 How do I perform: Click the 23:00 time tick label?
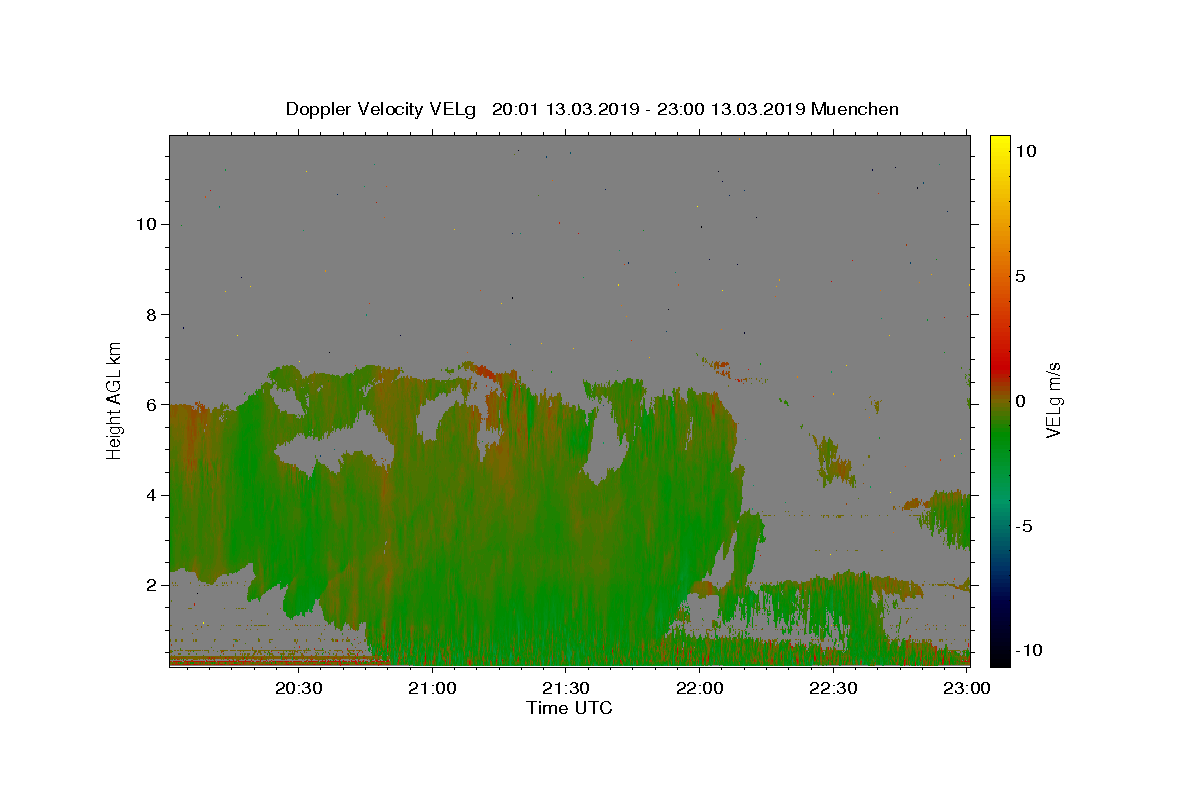tap(966, 688)
